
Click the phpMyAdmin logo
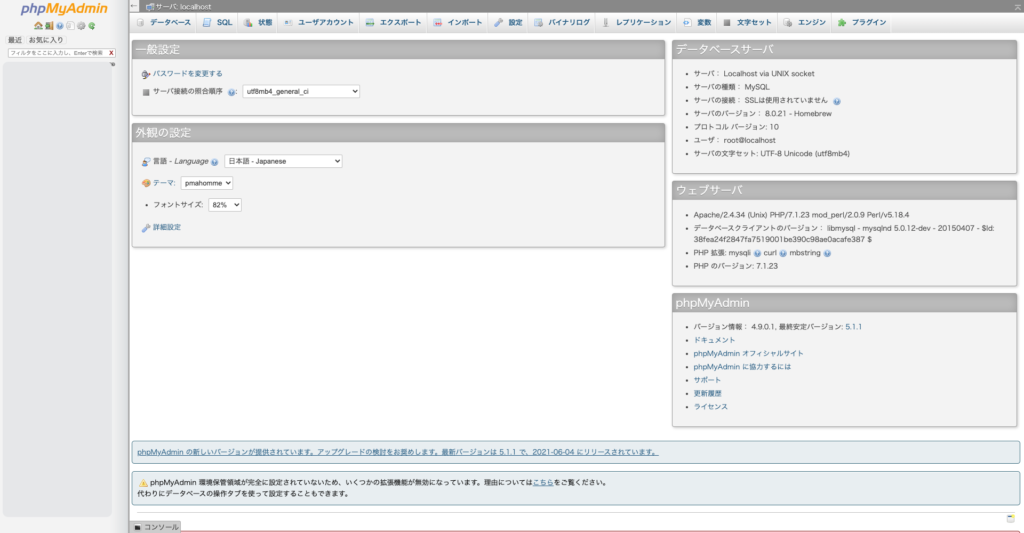point(64,9)
